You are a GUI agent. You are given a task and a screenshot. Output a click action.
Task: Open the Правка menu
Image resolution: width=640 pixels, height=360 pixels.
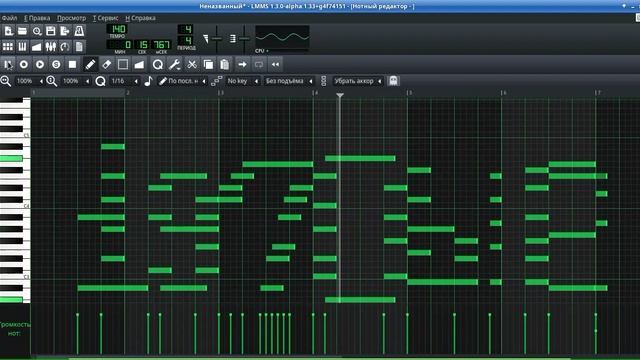pyautogui.click(x=37, y=18)
